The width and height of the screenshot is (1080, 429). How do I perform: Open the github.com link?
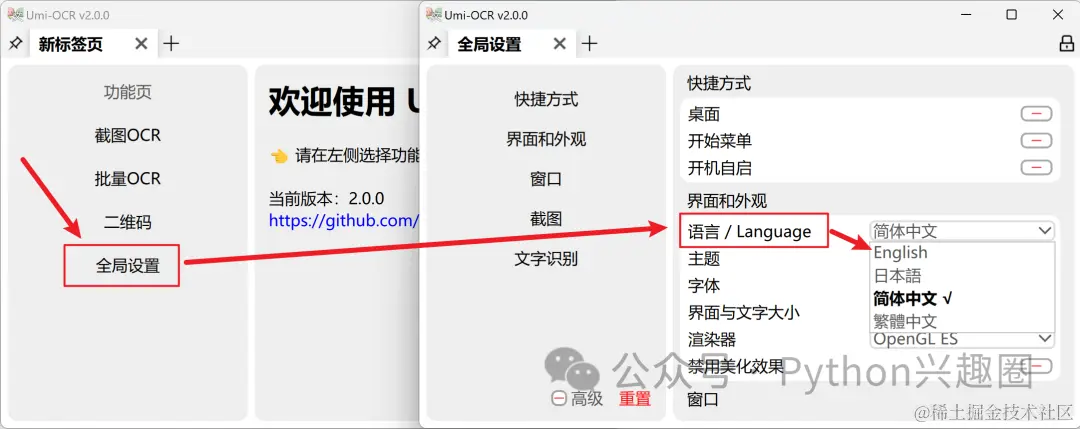pos(344,221)
